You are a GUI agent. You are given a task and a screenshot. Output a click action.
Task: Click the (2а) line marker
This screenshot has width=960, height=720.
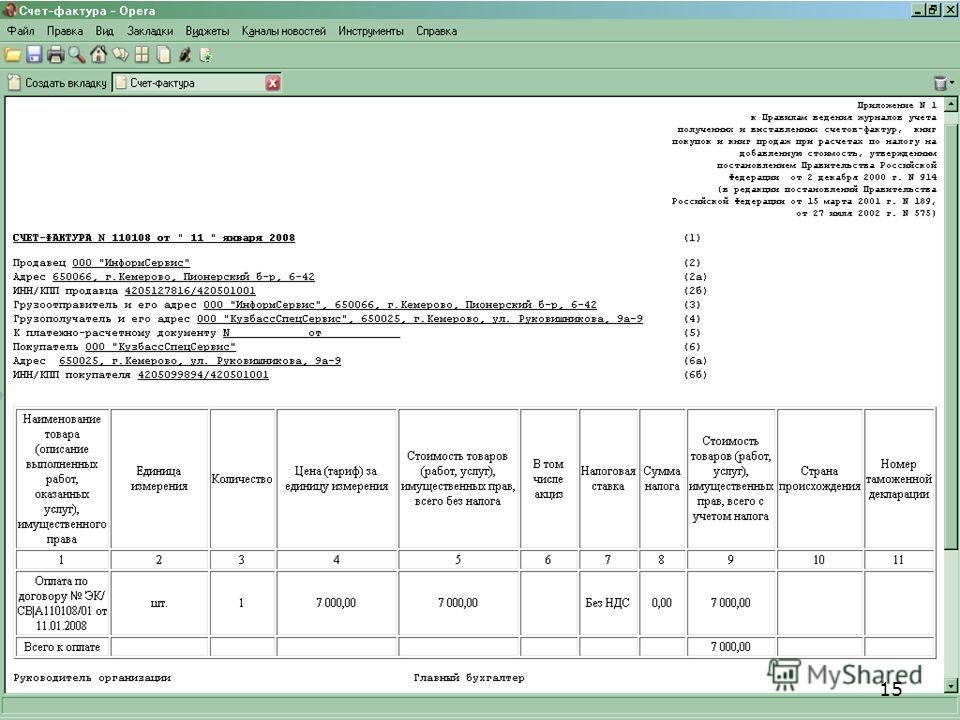(696, 277)
